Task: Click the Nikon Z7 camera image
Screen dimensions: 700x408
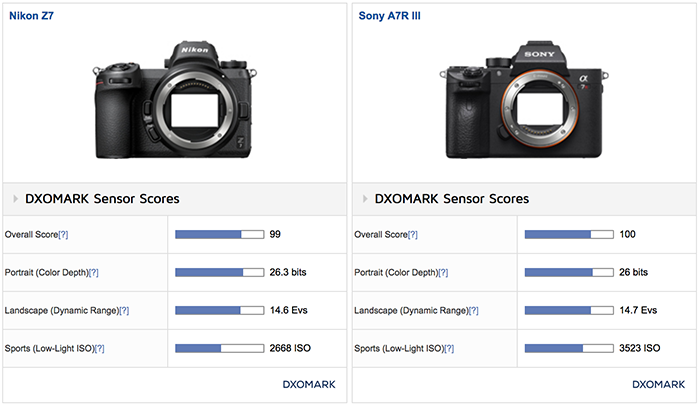Action: click(x=175, y=100)
